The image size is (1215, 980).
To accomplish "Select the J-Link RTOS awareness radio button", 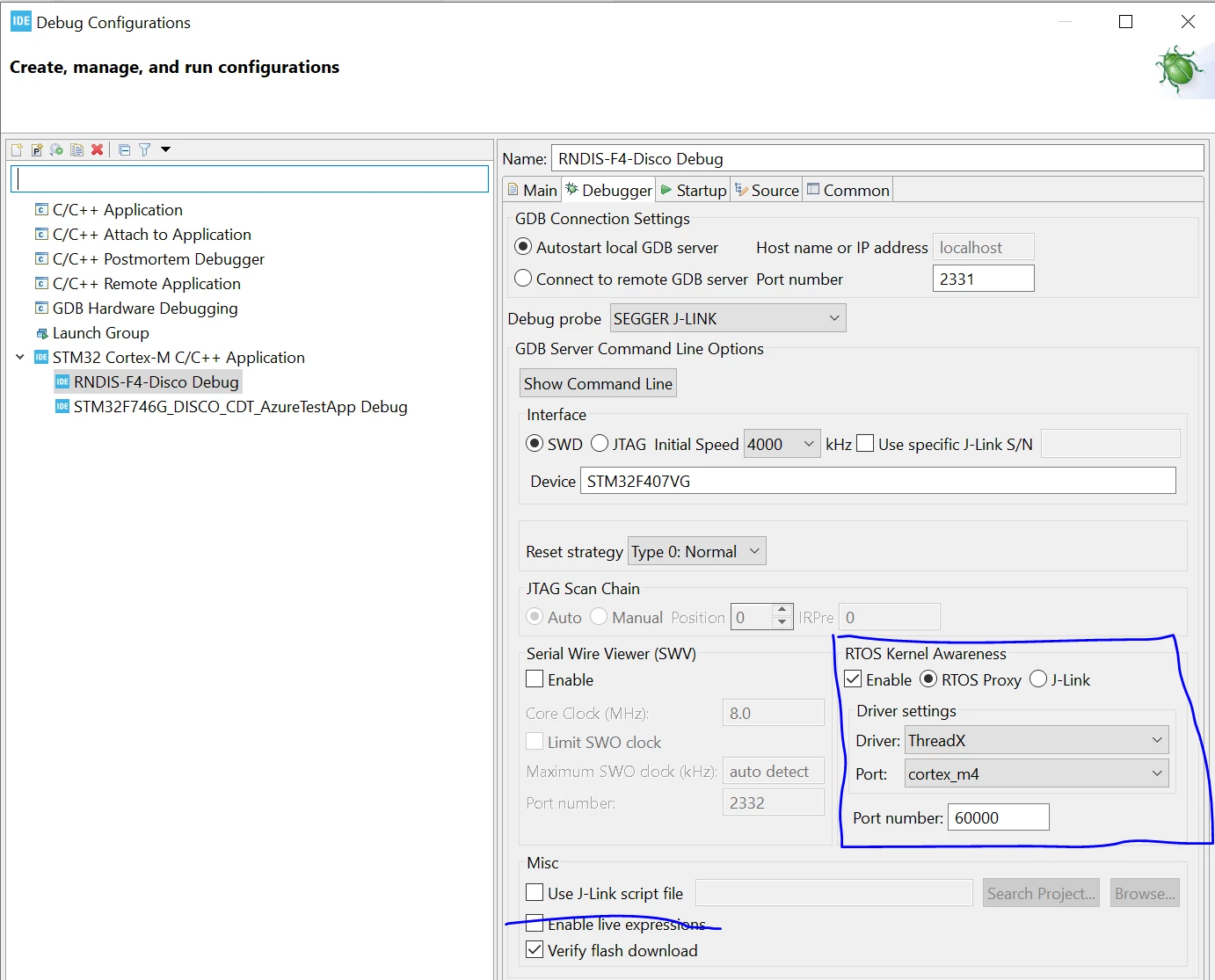I will point(1038,679).
